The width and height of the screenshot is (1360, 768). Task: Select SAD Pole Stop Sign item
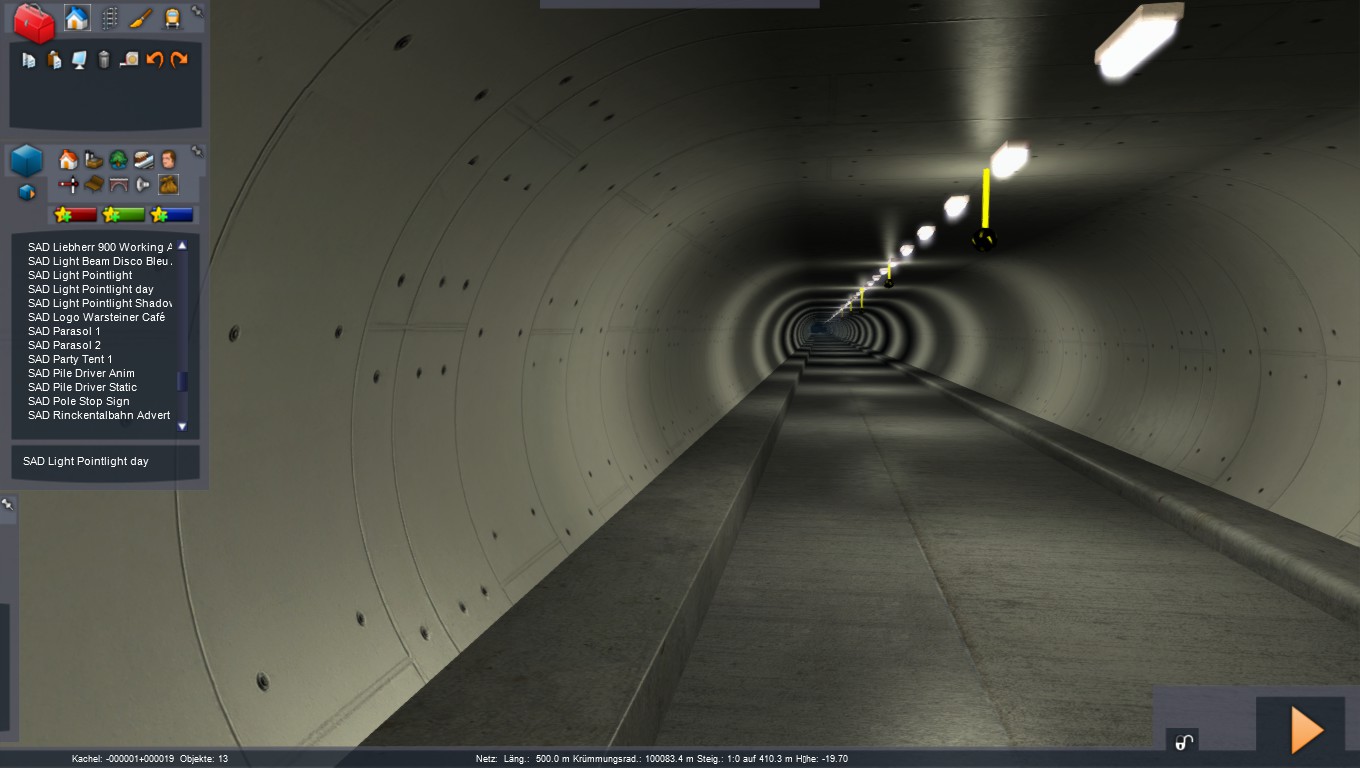coord(79,401)
